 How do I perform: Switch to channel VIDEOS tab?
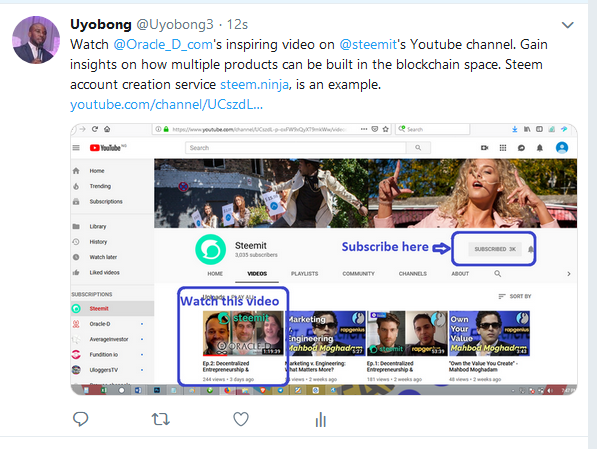click(257, 274)
